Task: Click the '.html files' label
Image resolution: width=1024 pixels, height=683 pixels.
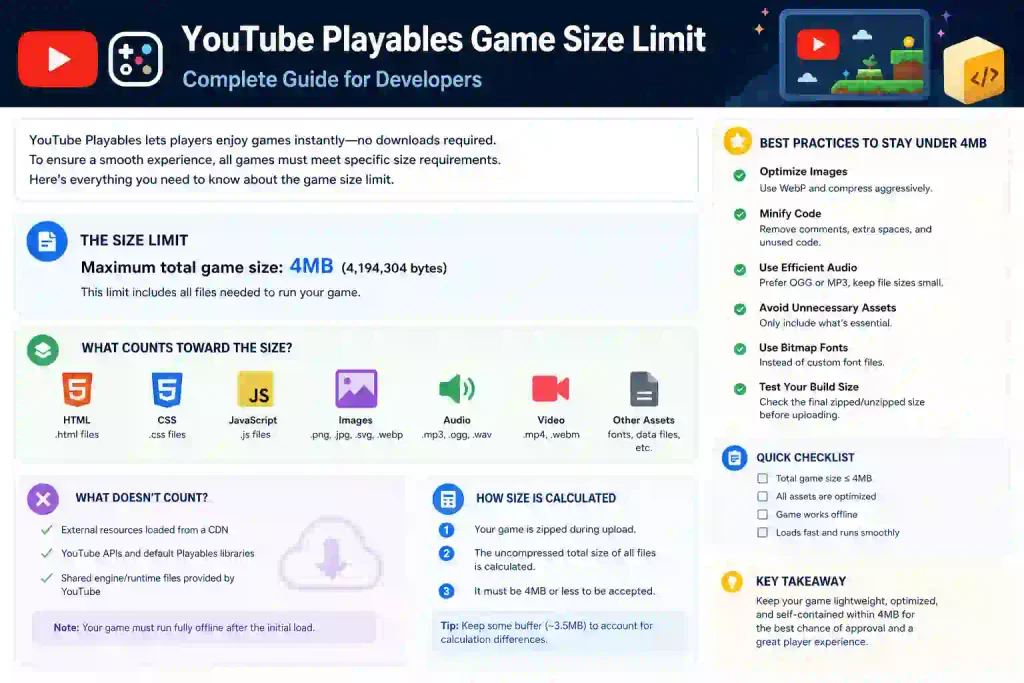Action: pos(77,434)
